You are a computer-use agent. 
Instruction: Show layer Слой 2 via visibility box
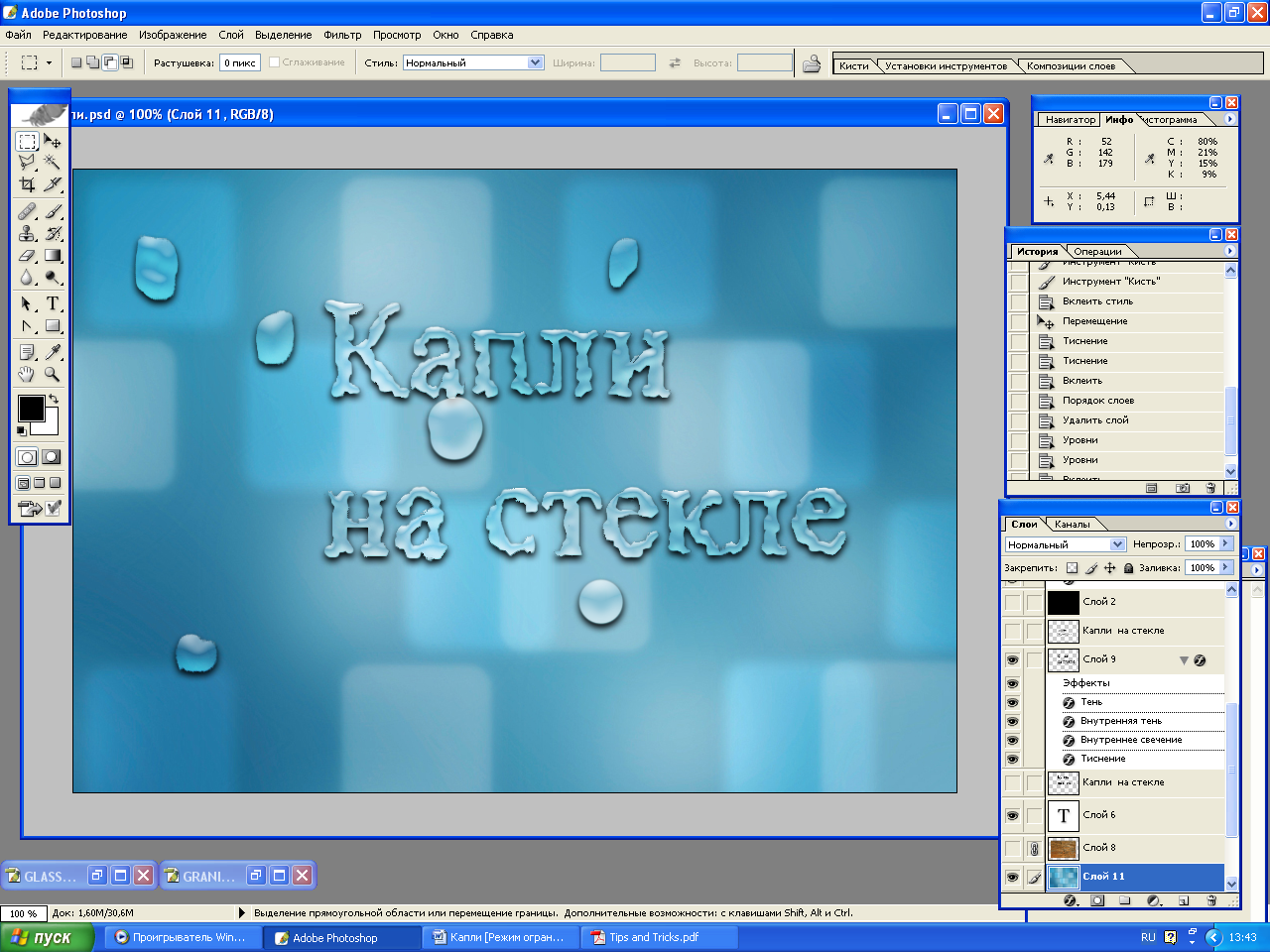(x=1012, y=602)
